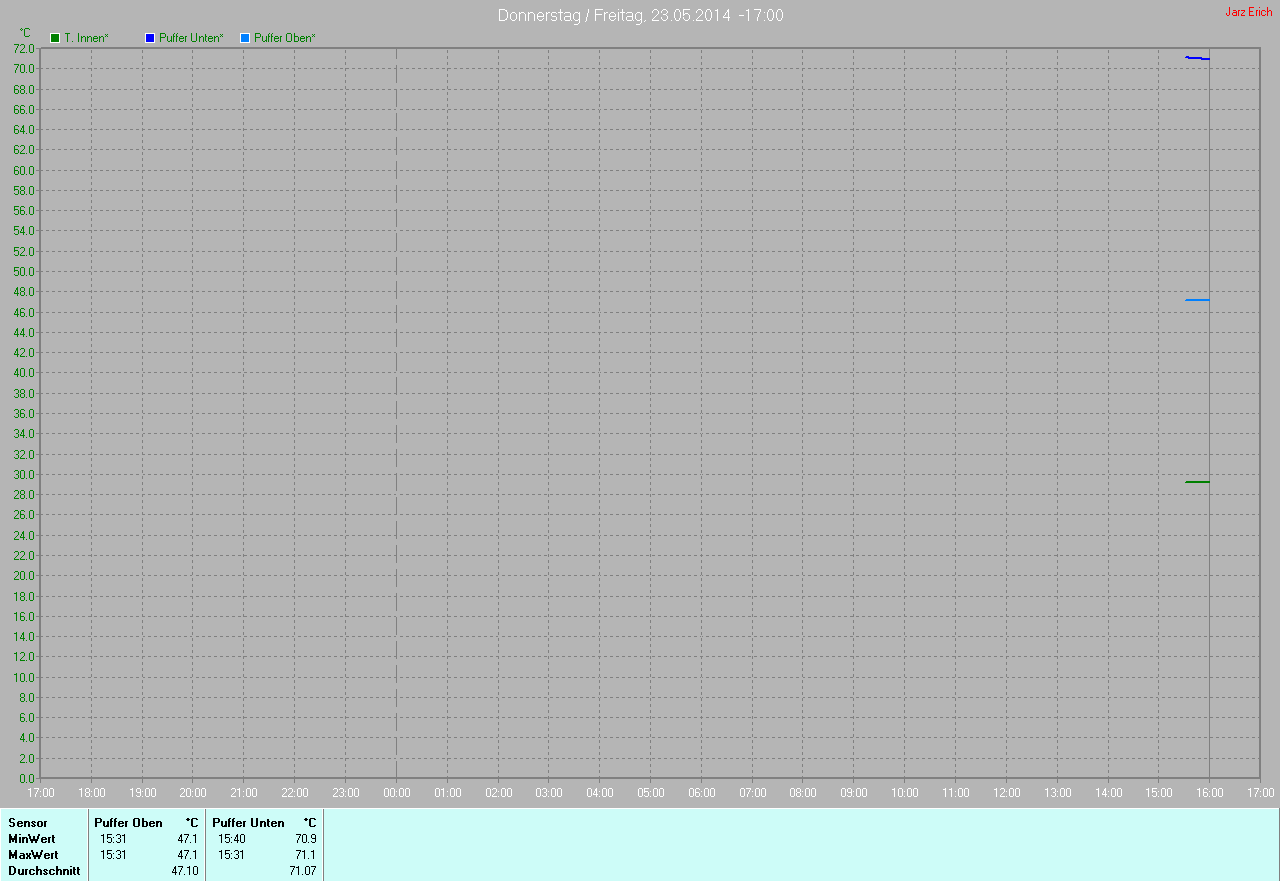Click the green T. Innen legend swatch
The height and width of the screenshot is (881, 1280).
(x=55, y=38)
